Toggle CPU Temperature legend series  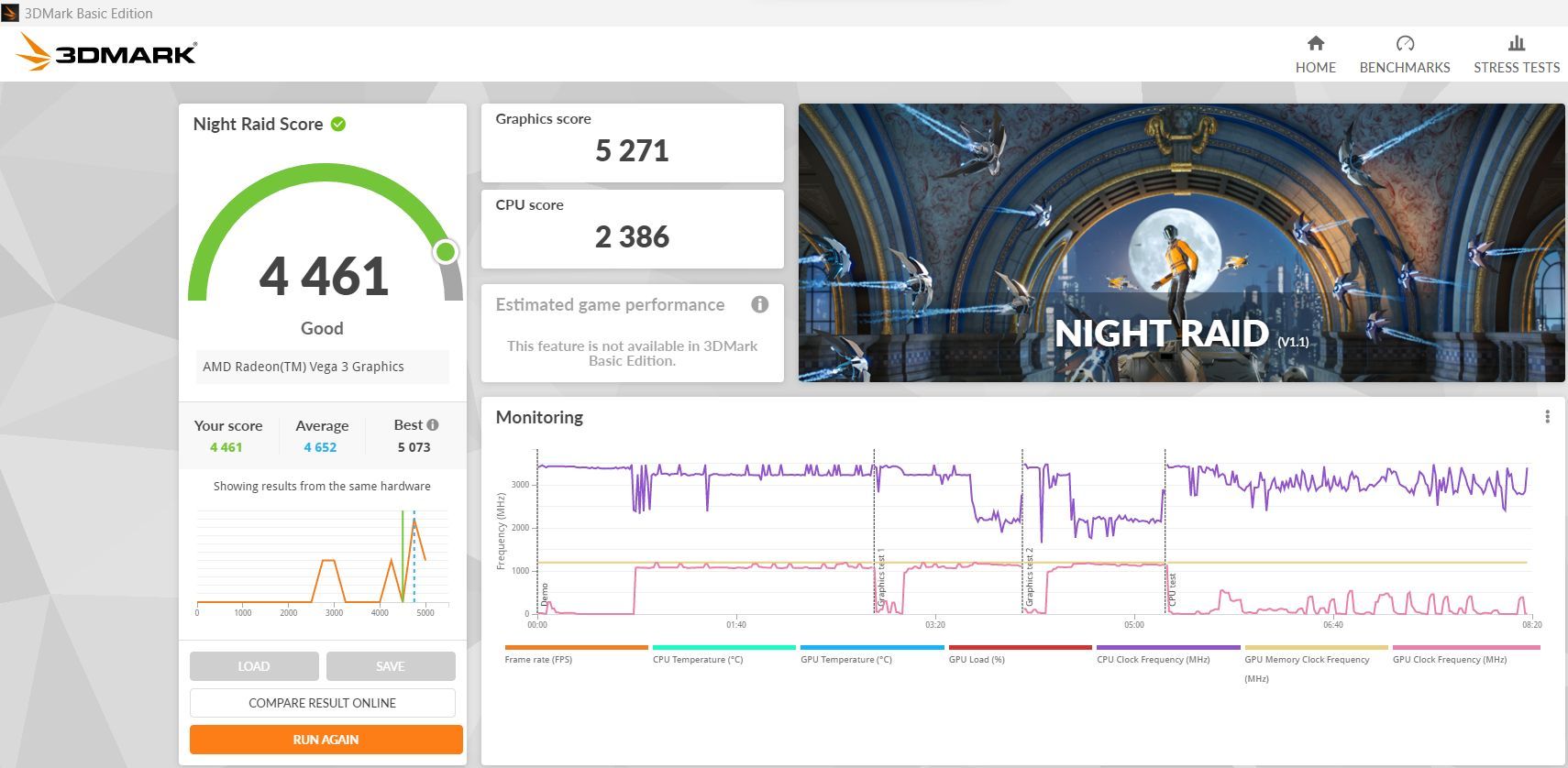tap(698, 659)
